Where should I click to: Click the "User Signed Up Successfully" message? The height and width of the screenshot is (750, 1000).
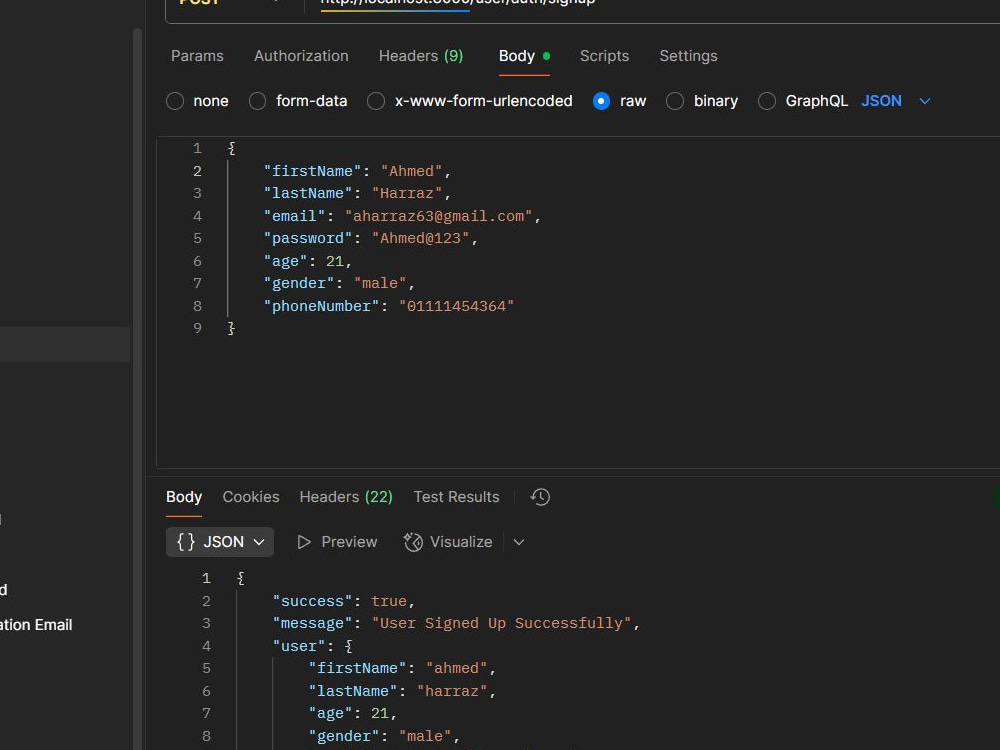(x=501, y=623)
